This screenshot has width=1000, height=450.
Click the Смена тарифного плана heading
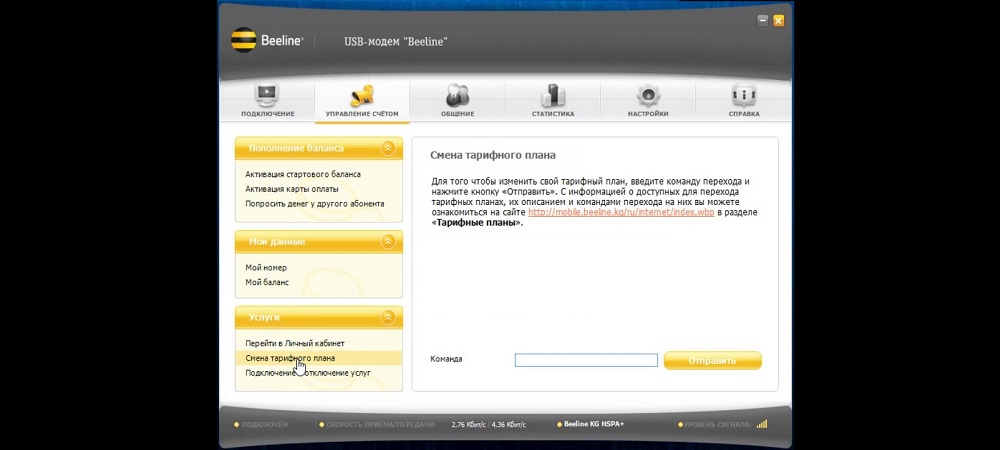coord(493,155)
